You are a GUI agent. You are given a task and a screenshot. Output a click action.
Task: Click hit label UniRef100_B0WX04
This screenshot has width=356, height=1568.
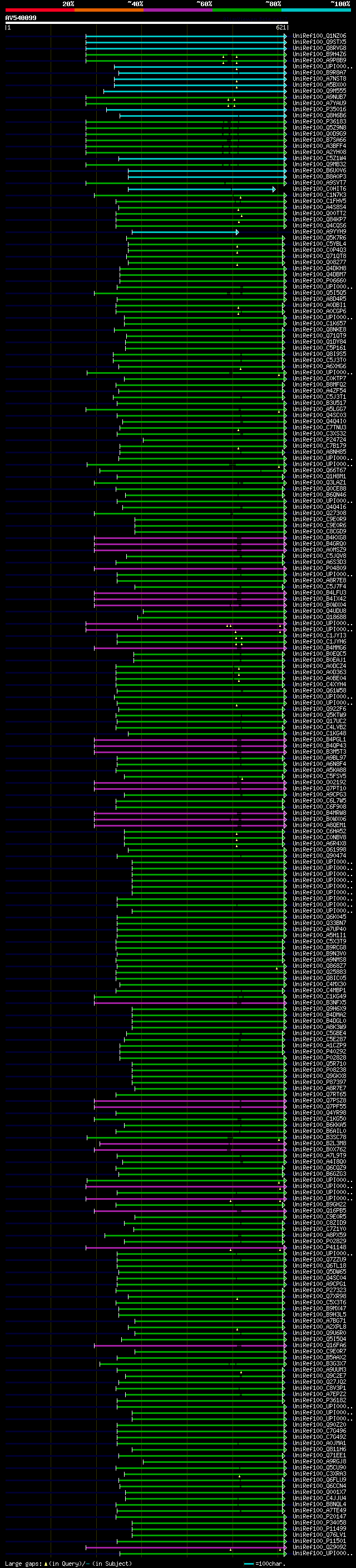pyautogui.click(x=319, y=605)
